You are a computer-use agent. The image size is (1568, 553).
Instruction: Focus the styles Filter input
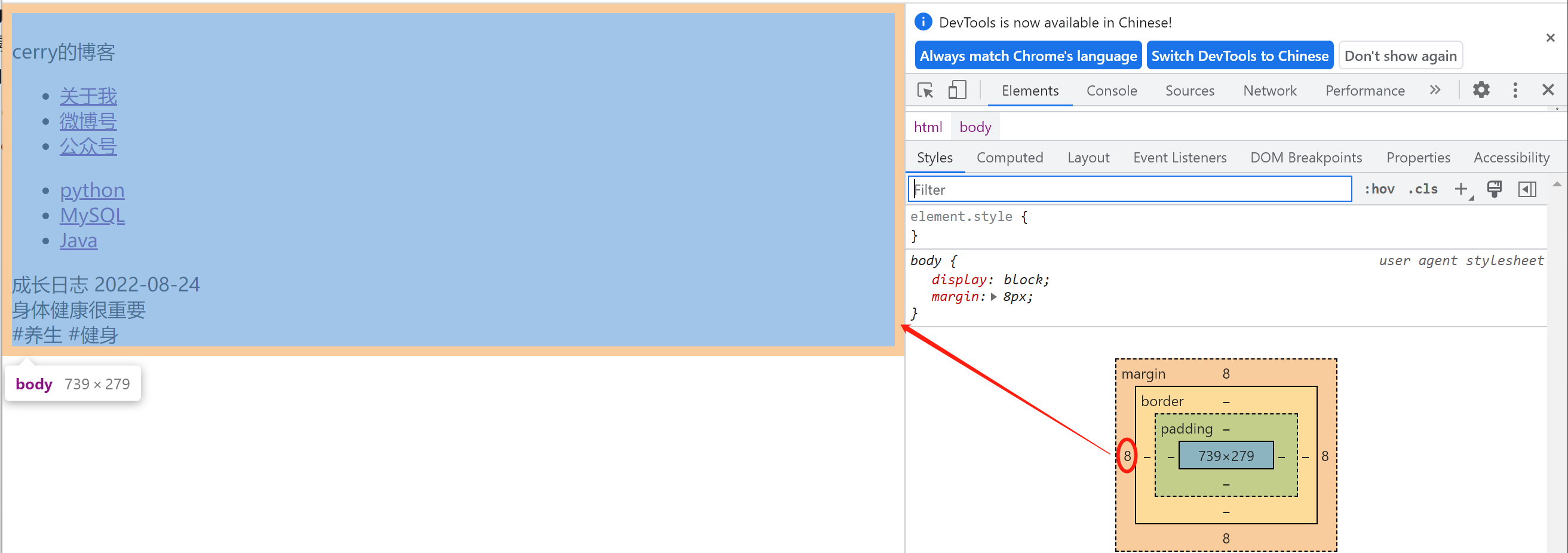pos(1130,189)
